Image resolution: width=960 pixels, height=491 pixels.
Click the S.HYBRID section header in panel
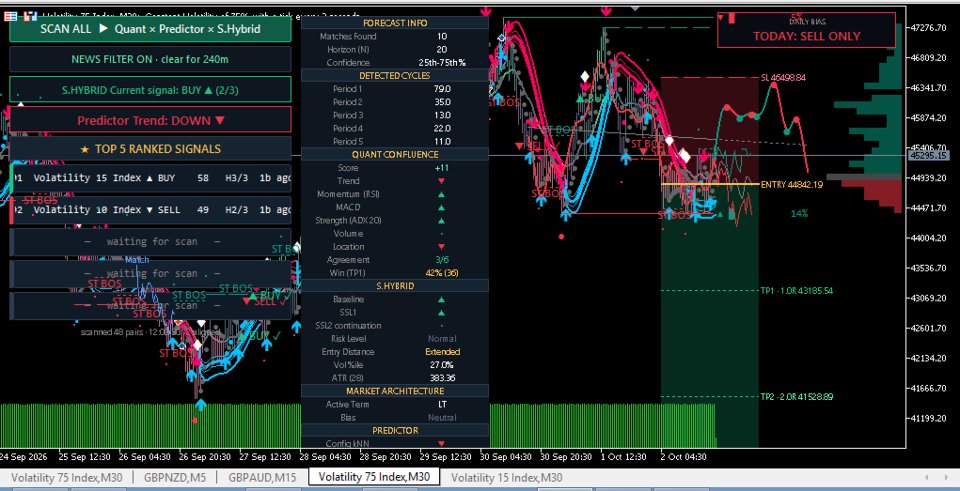click(x=395, y=286)
